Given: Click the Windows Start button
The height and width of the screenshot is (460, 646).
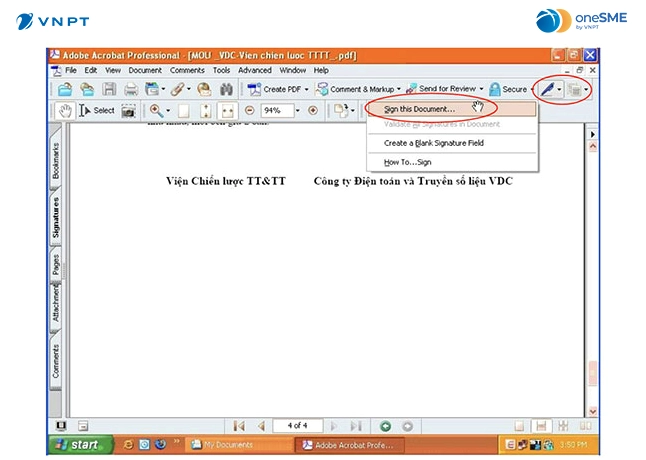Looking at the screenshot, I should point(81,445).
